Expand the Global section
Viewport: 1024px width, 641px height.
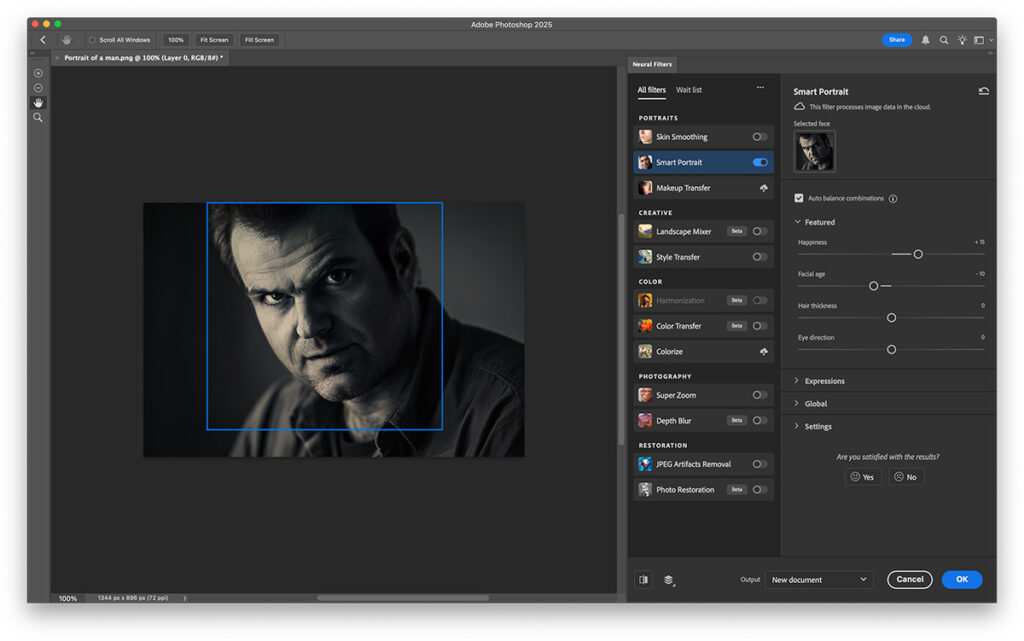click(797, 403)
